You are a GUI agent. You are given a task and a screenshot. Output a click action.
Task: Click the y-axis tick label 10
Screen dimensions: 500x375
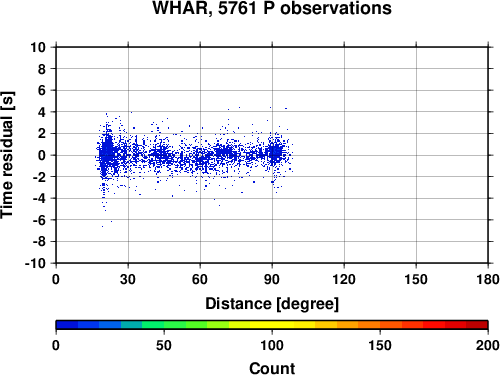[x=38, y=47]
